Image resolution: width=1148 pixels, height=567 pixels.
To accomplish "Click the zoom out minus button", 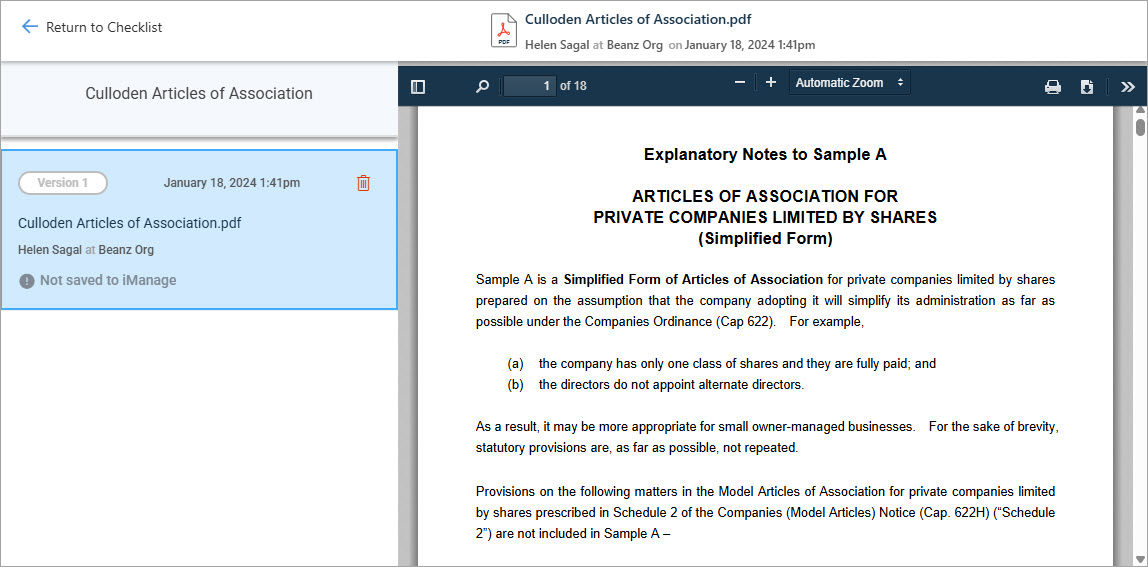I will pyautogui.click(x=740, y=83).
